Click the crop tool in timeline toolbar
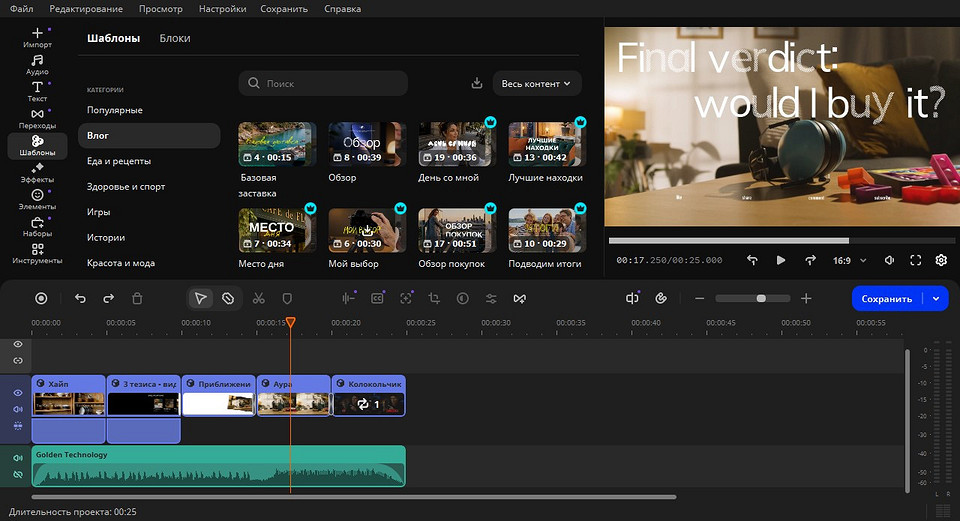 [434, 298]
